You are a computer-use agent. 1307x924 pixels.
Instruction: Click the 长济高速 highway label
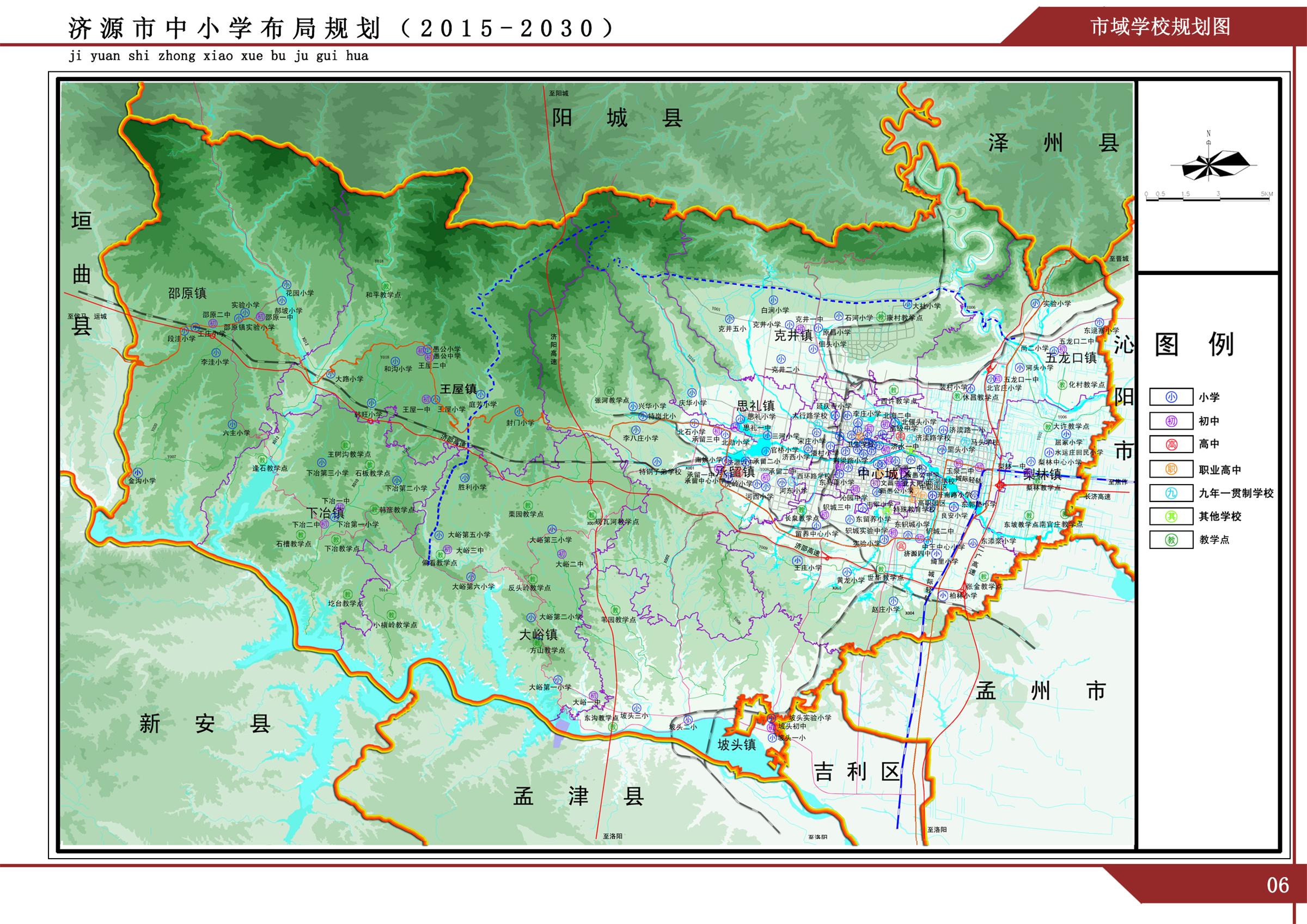(x=1097, y=497)
